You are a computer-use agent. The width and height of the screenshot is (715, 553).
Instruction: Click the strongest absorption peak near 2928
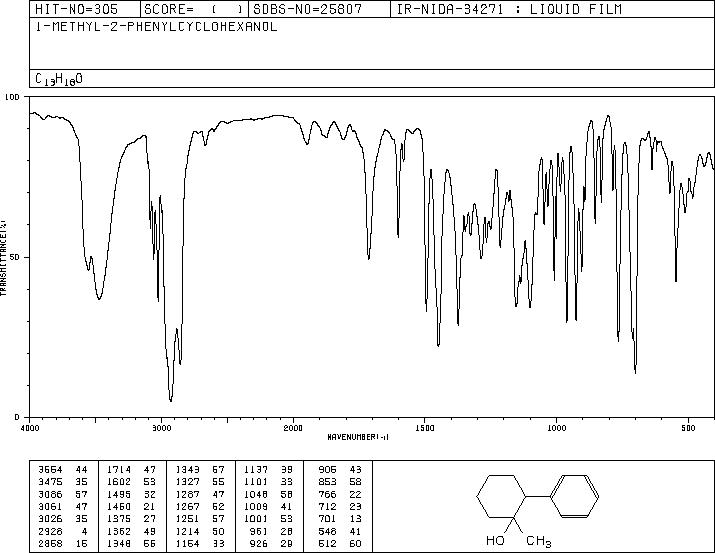pos(171,400)
